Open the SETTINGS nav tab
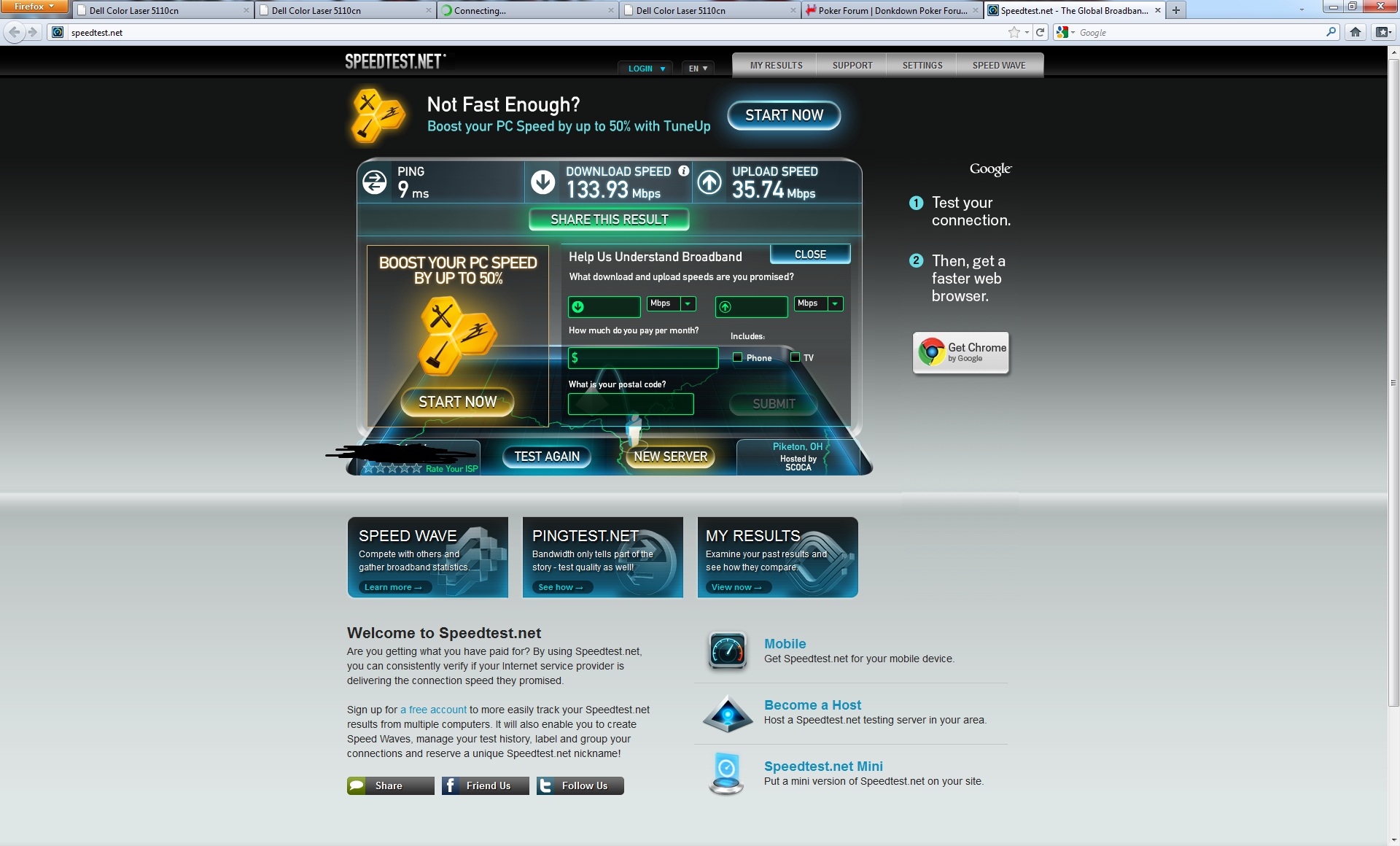 pyautogui.click(x=922, y=65)
